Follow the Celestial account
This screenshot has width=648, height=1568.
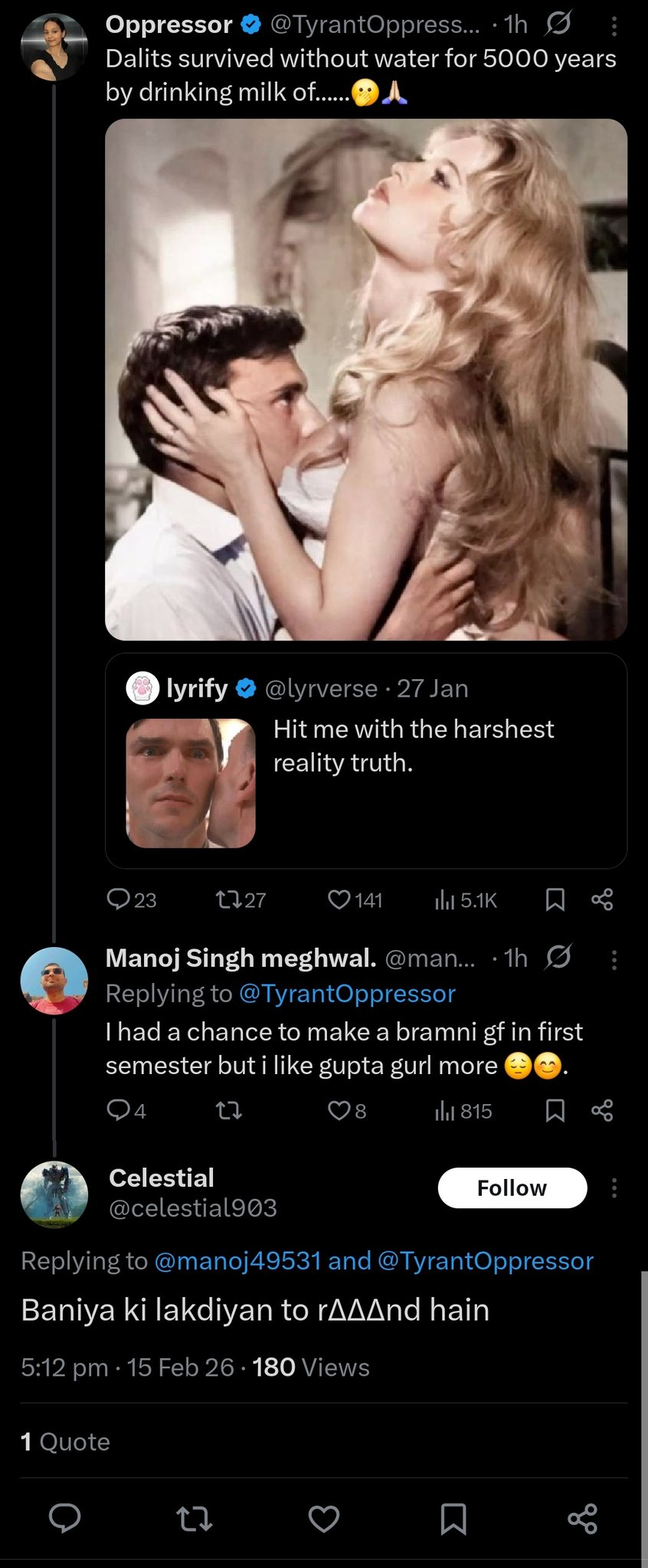[x=512, y=1188]
